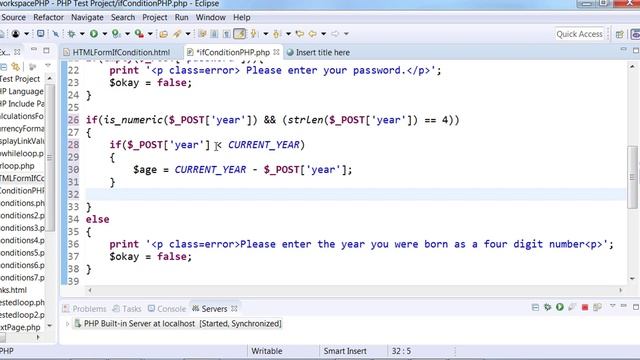Toggle the highlighted Mark Occurrences toolbar button

[240, 34]
